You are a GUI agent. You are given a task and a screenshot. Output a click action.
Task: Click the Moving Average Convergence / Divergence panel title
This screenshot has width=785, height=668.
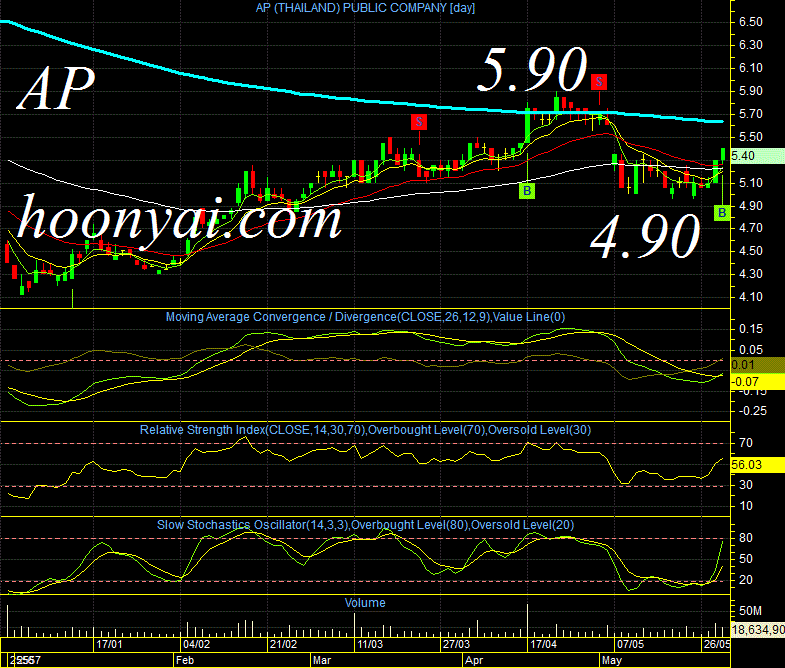[365, 317]
